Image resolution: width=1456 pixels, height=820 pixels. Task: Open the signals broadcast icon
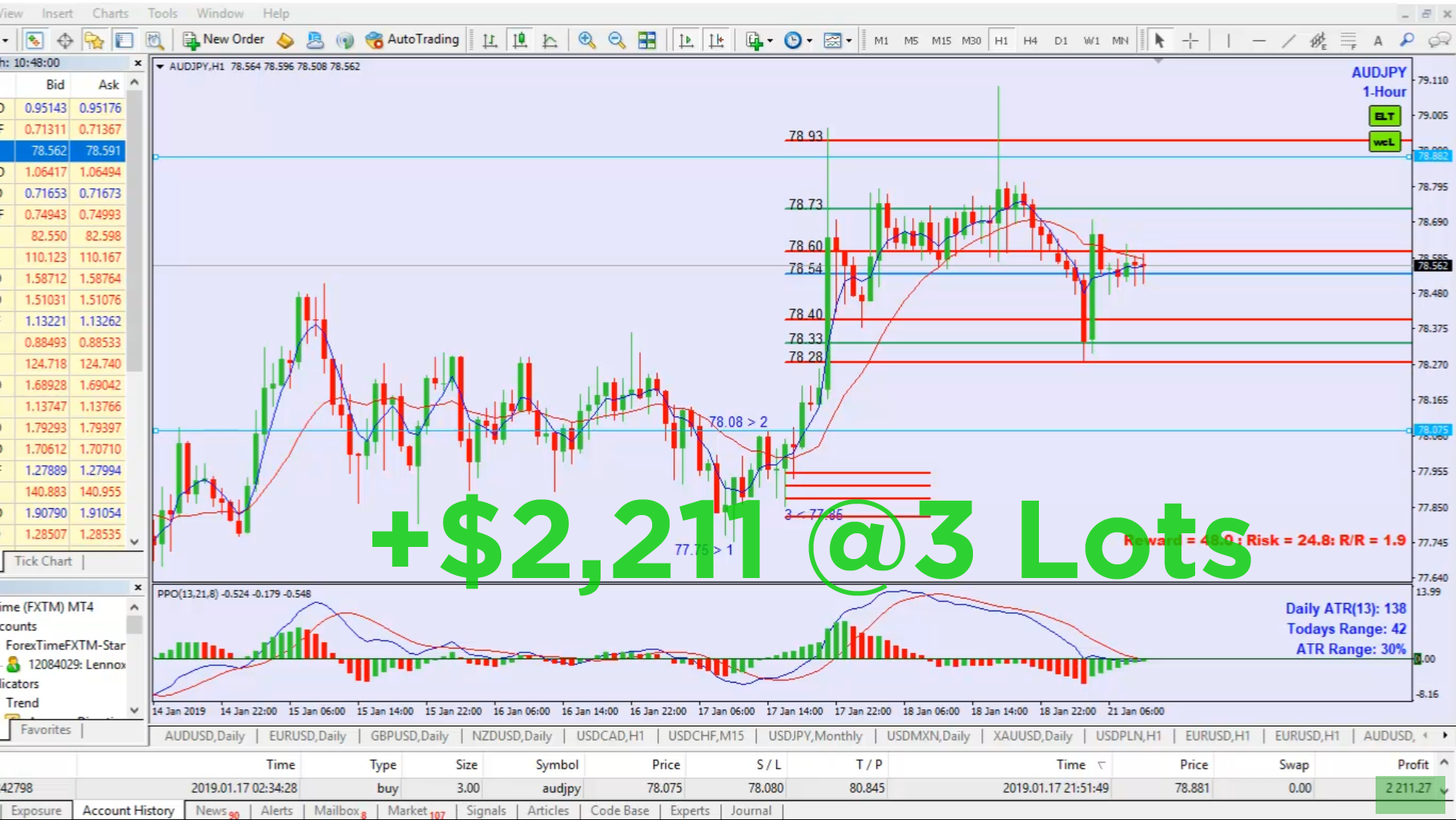point(345,40)
